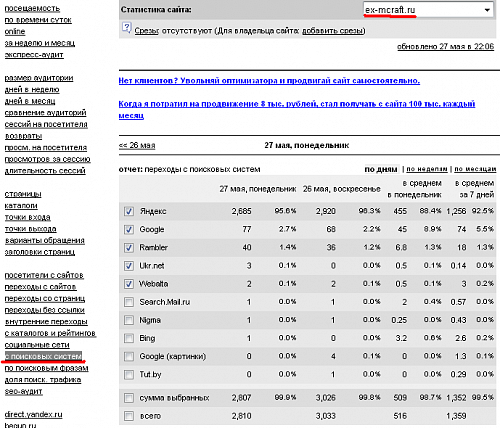This screenshot has width=500, height=428.
Task: Uncheck the Webalta checkbox
Action: tap(129, 284)
